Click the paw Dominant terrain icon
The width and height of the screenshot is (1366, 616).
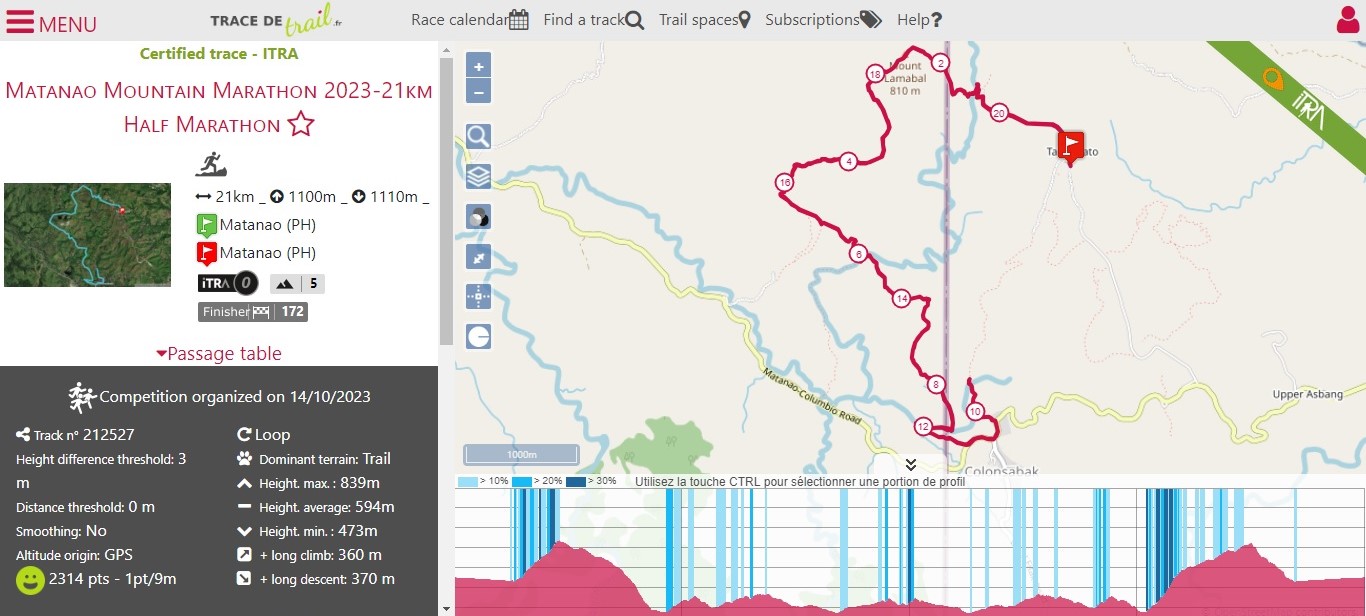click(x=243, y=459)
